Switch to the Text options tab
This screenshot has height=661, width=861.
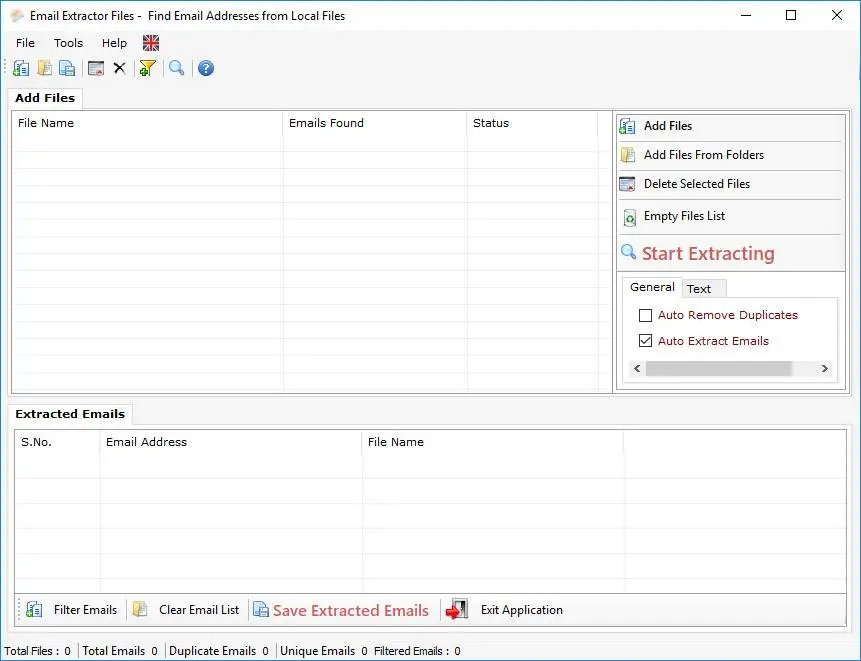pos(704,289)
